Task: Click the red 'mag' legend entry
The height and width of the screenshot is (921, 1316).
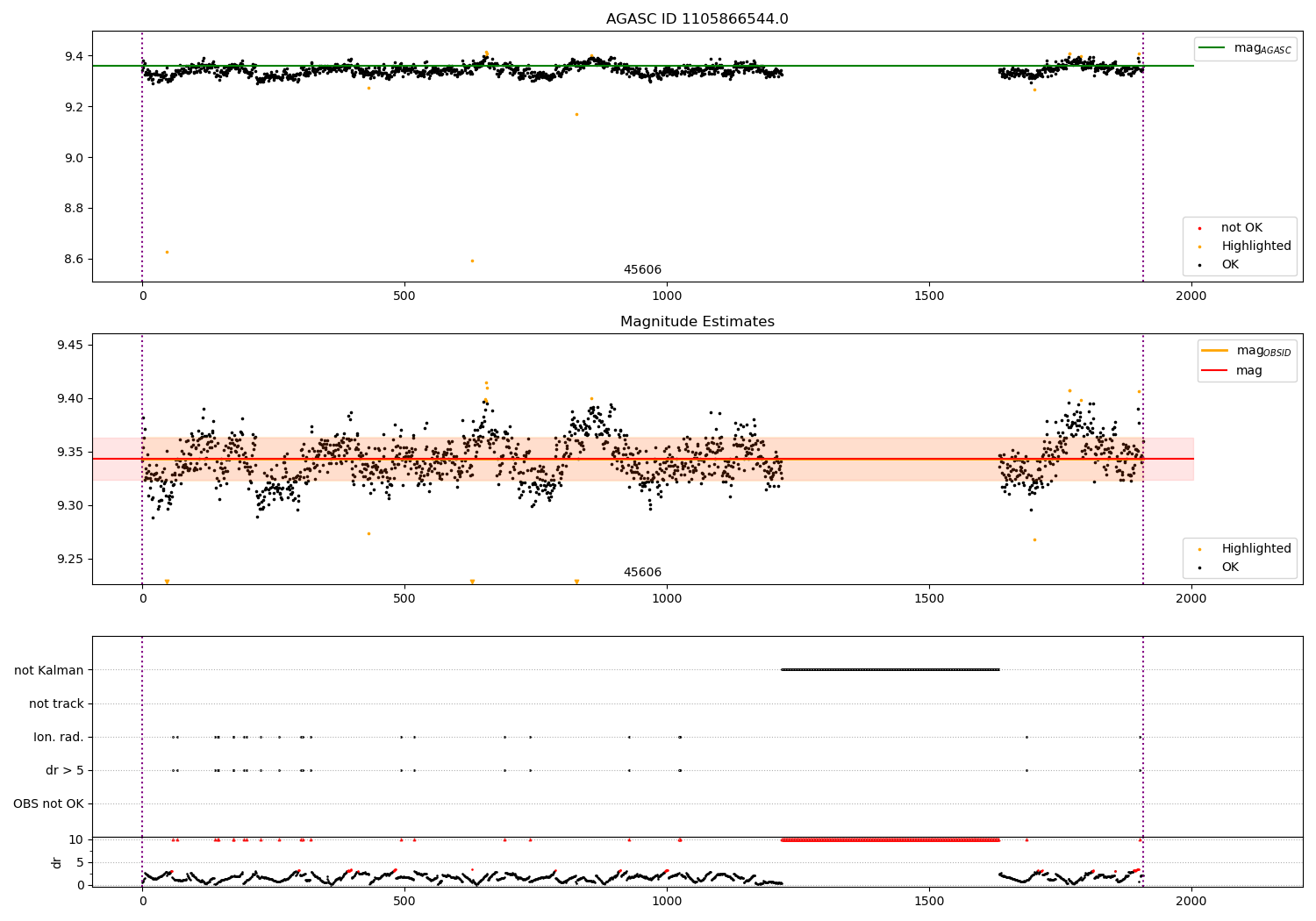Action: pos(1232,371)
